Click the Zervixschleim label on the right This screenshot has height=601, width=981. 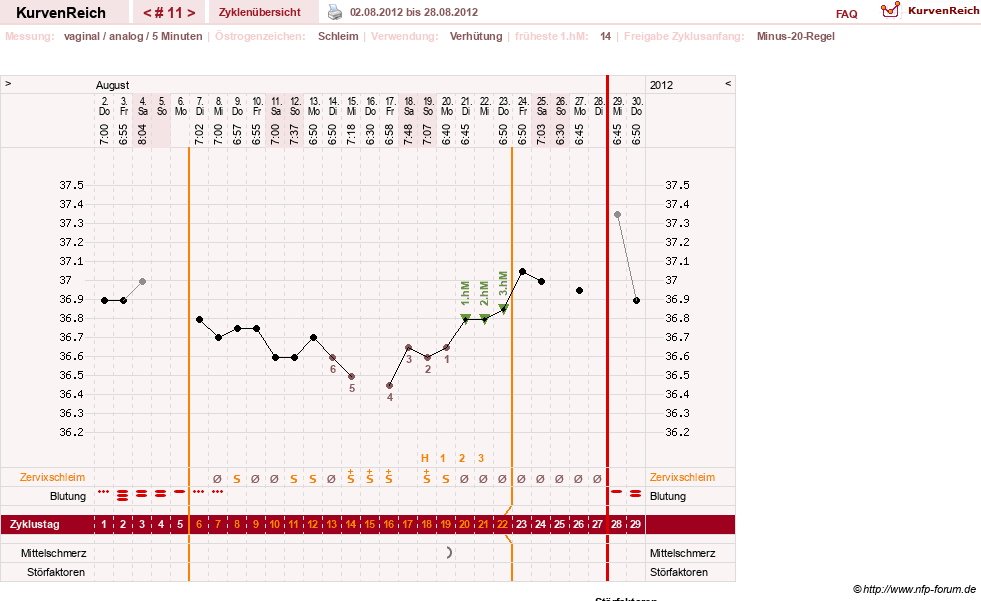coord(682,477)
